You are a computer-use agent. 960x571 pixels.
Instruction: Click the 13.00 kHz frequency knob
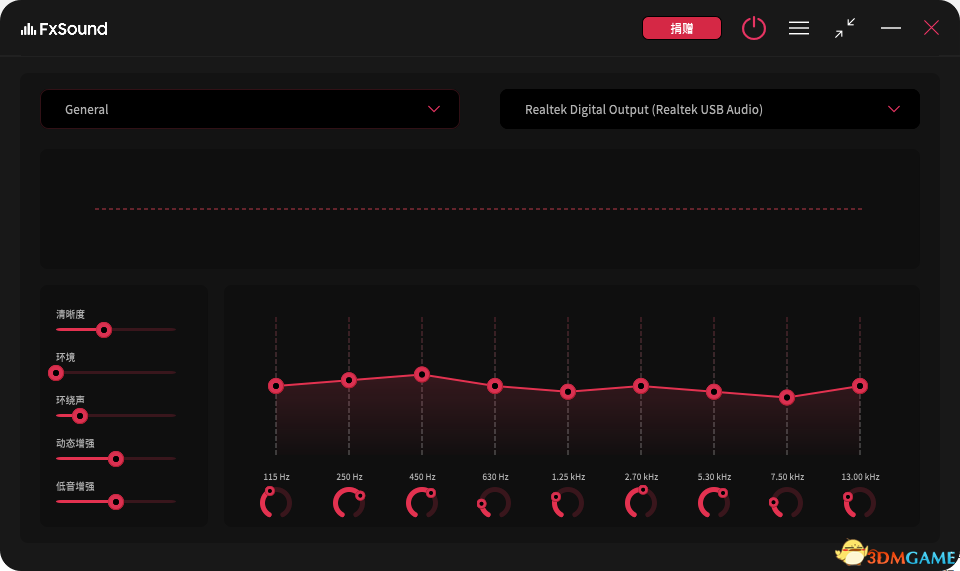(x=859, y=503)
